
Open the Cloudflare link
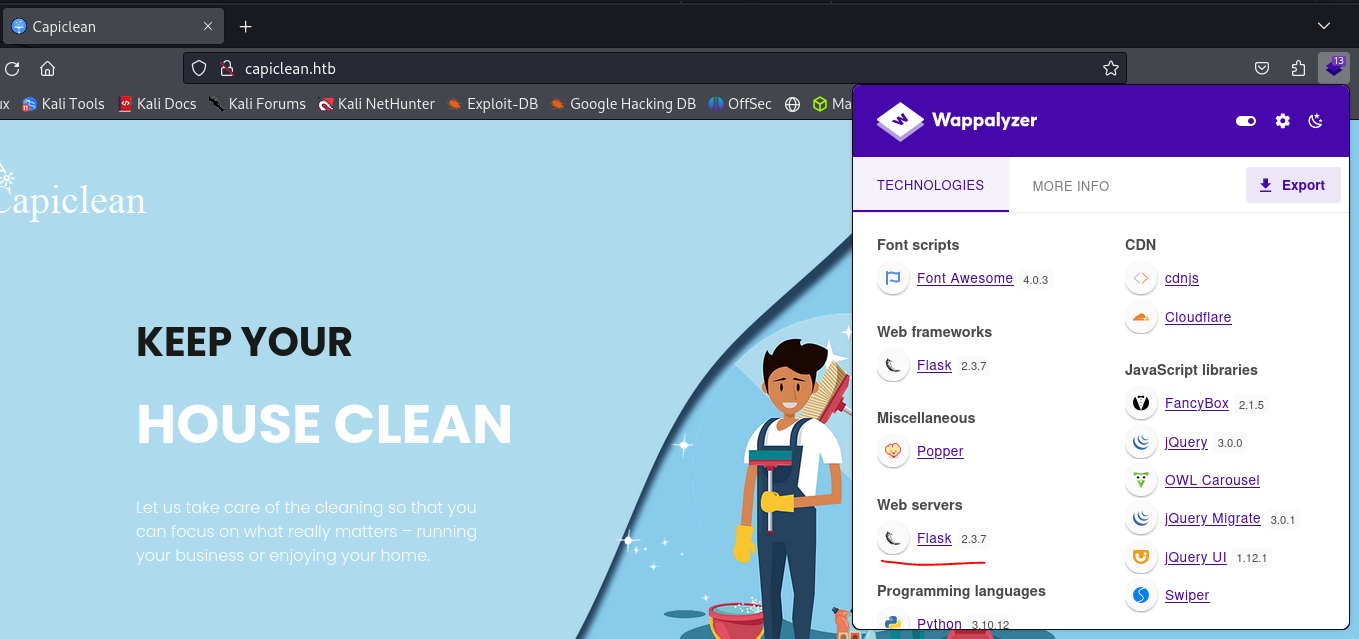pos(1198,317)
